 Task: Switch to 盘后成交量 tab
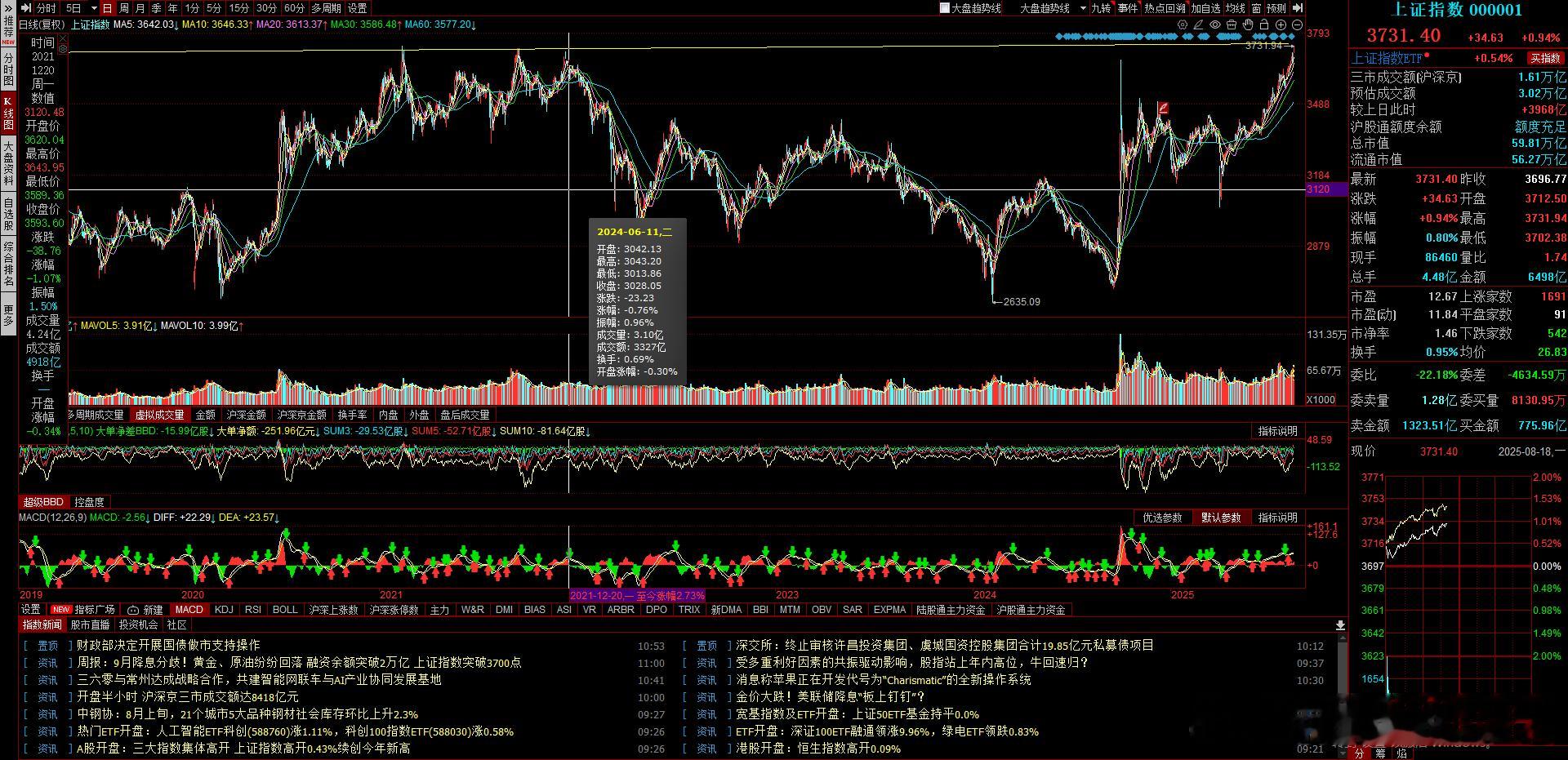[465, 415]
